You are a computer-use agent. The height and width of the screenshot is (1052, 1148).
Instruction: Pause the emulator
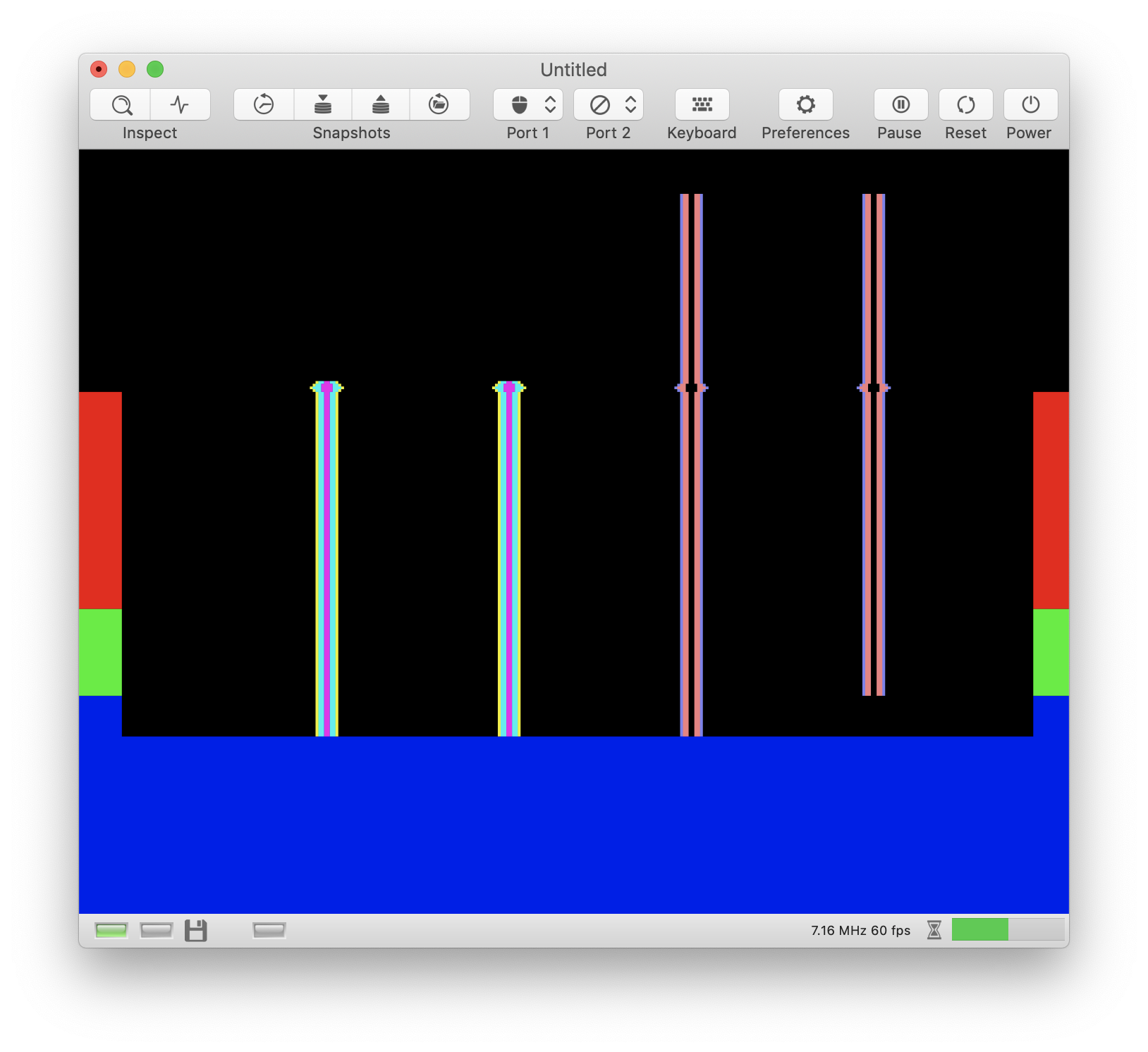click(900, 105)
